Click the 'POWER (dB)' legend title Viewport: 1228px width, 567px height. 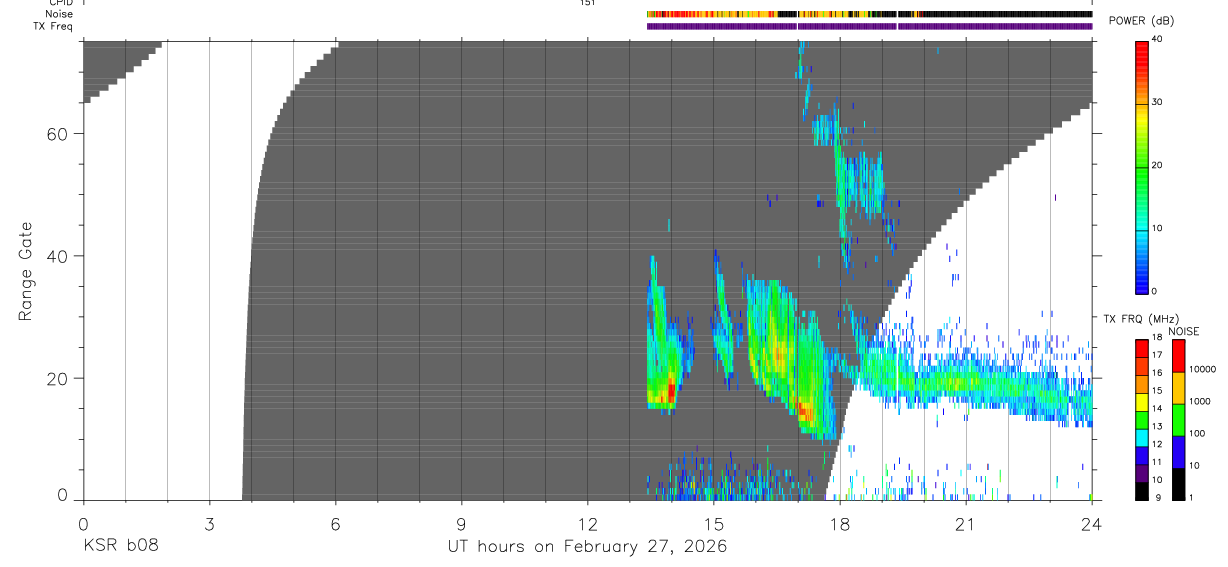[1141, 21]
